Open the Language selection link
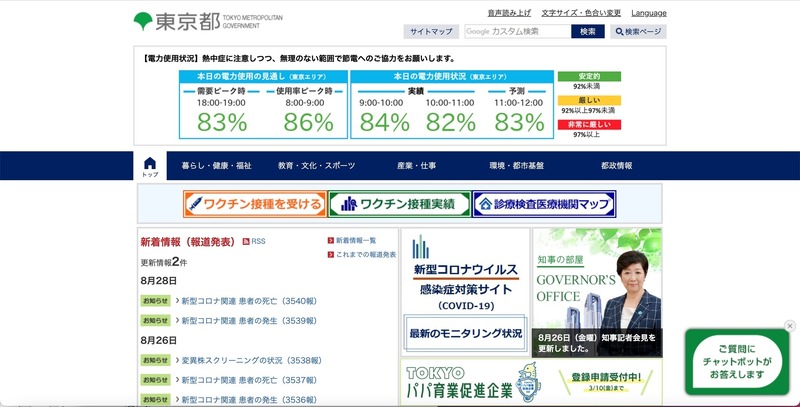 click(649, 13)
